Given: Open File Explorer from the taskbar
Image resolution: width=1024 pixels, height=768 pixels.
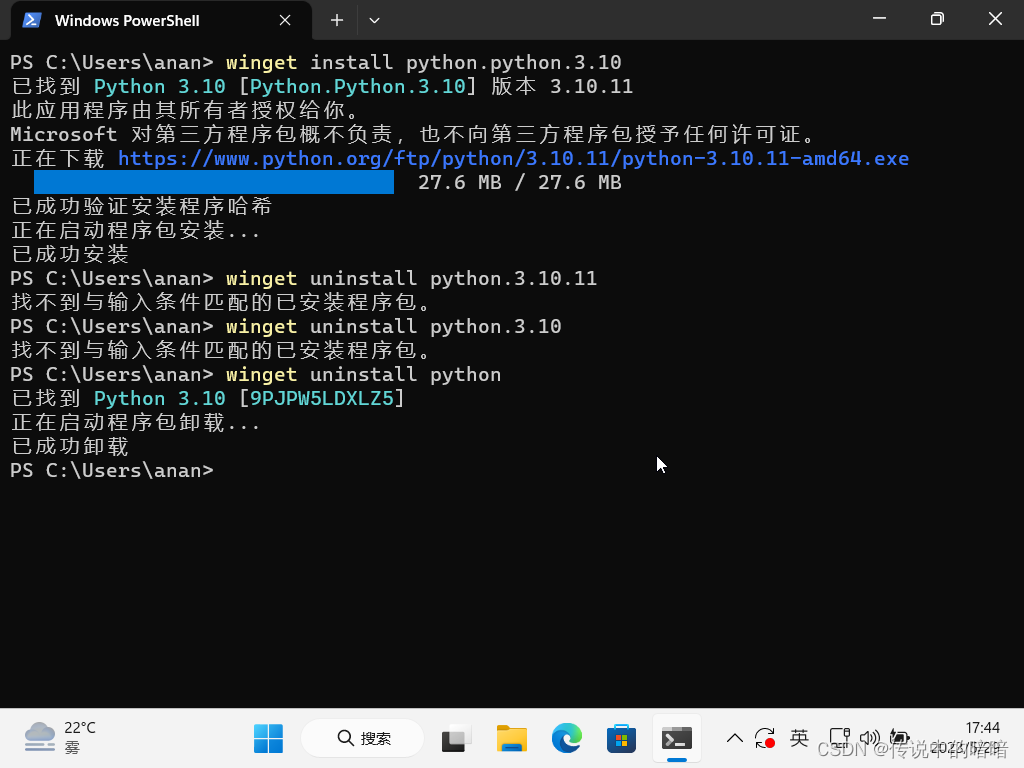Looking at the screenshot, I should pyautogui.click(x=511, y=739).
